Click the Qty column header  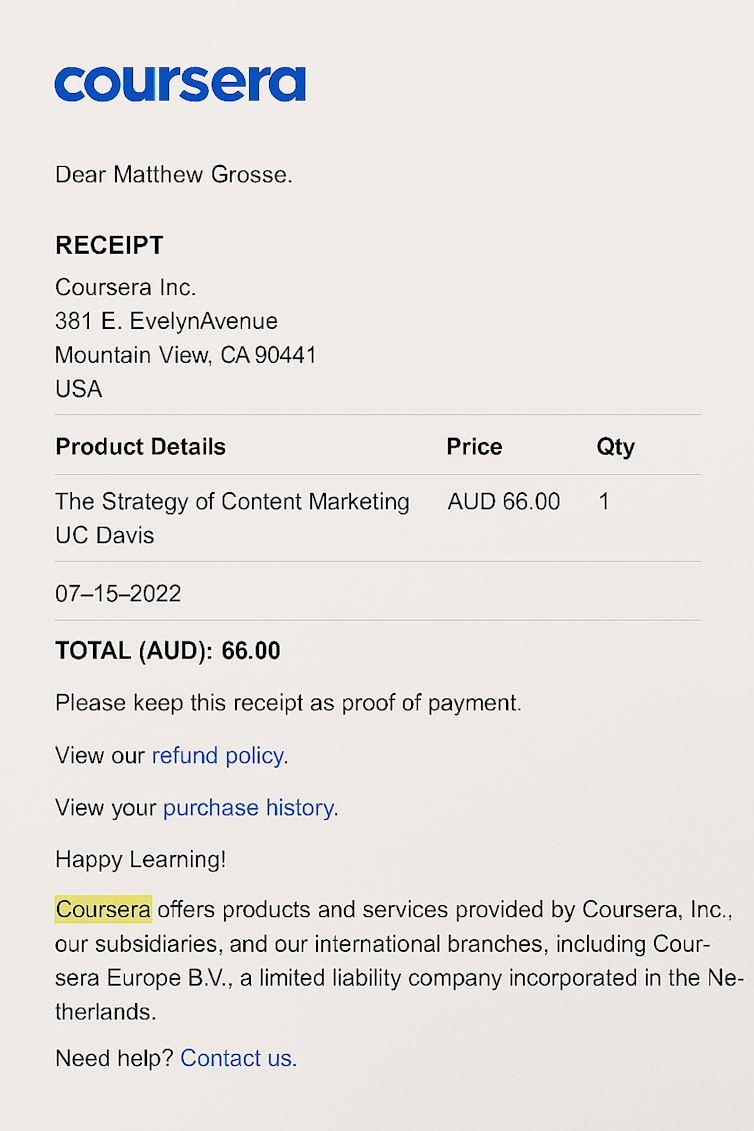[615, 447]
